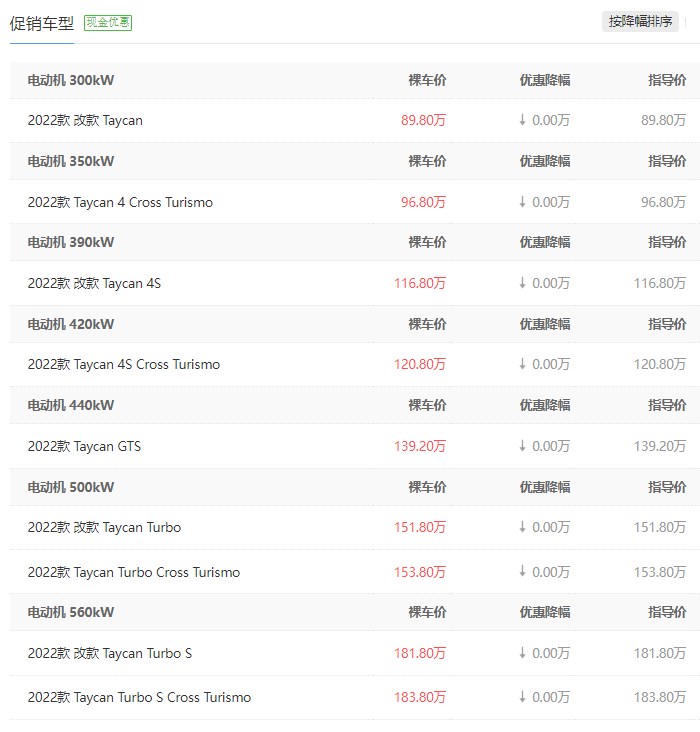Image resolution: width=700 pixels, height=732 pixels.
Task: Click the gray 151.80万 guide price
Action: pyautogui.click(x=660, y=528)
